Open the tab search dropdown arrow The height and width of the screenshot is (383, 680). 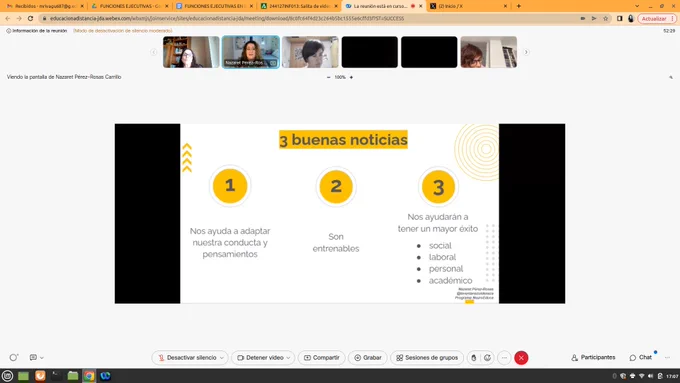[637, 6]
